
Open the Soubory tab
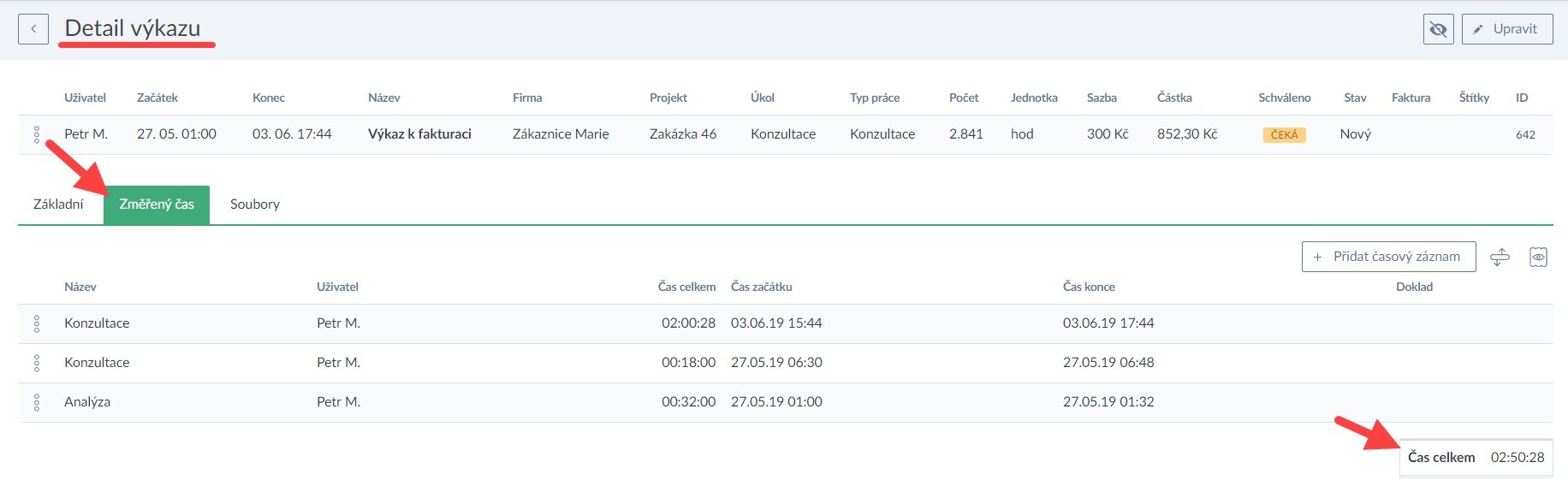point(254,205)
